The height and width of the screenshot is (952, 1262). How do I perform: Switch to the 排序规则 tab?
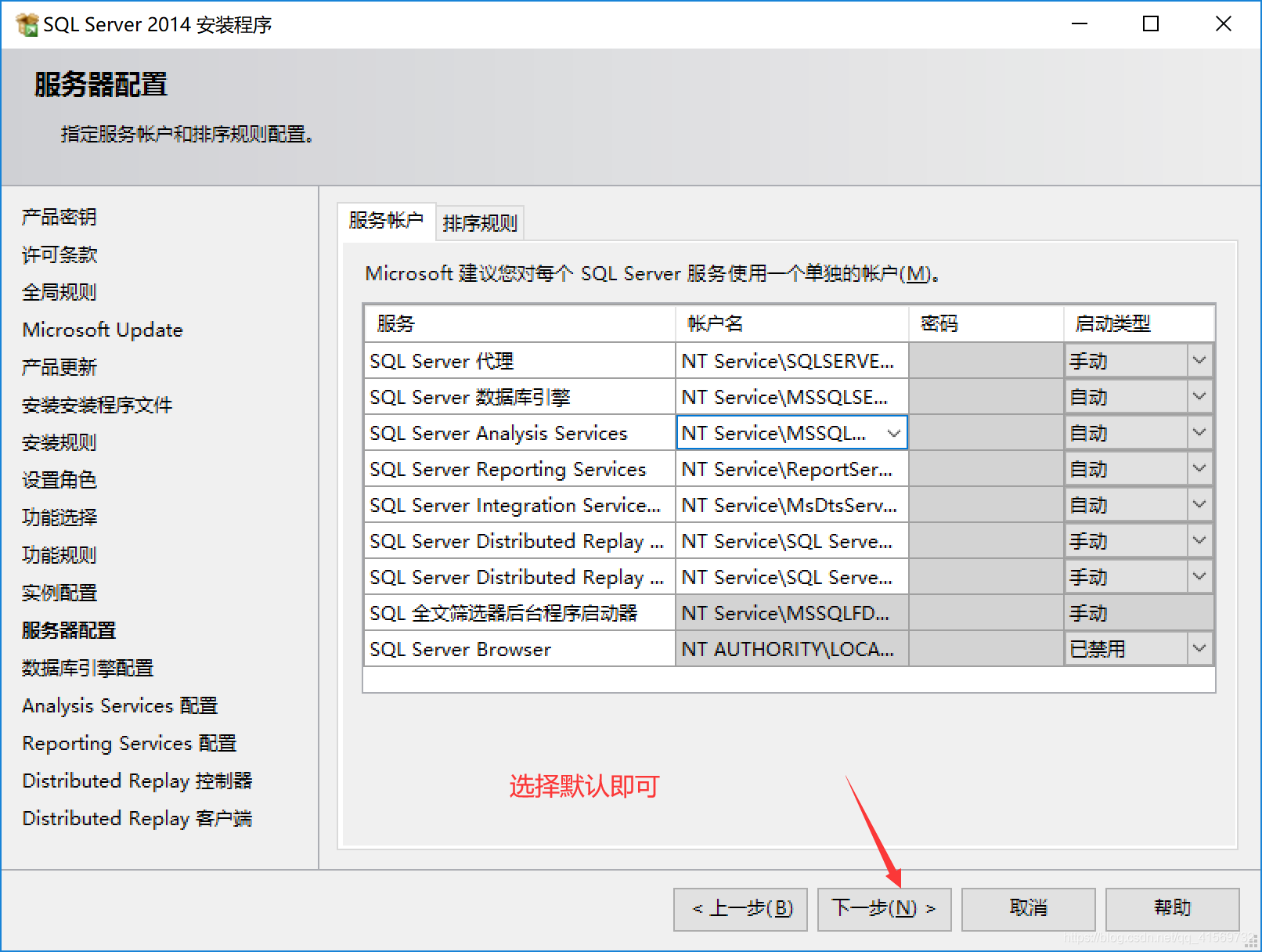(480, 223)
